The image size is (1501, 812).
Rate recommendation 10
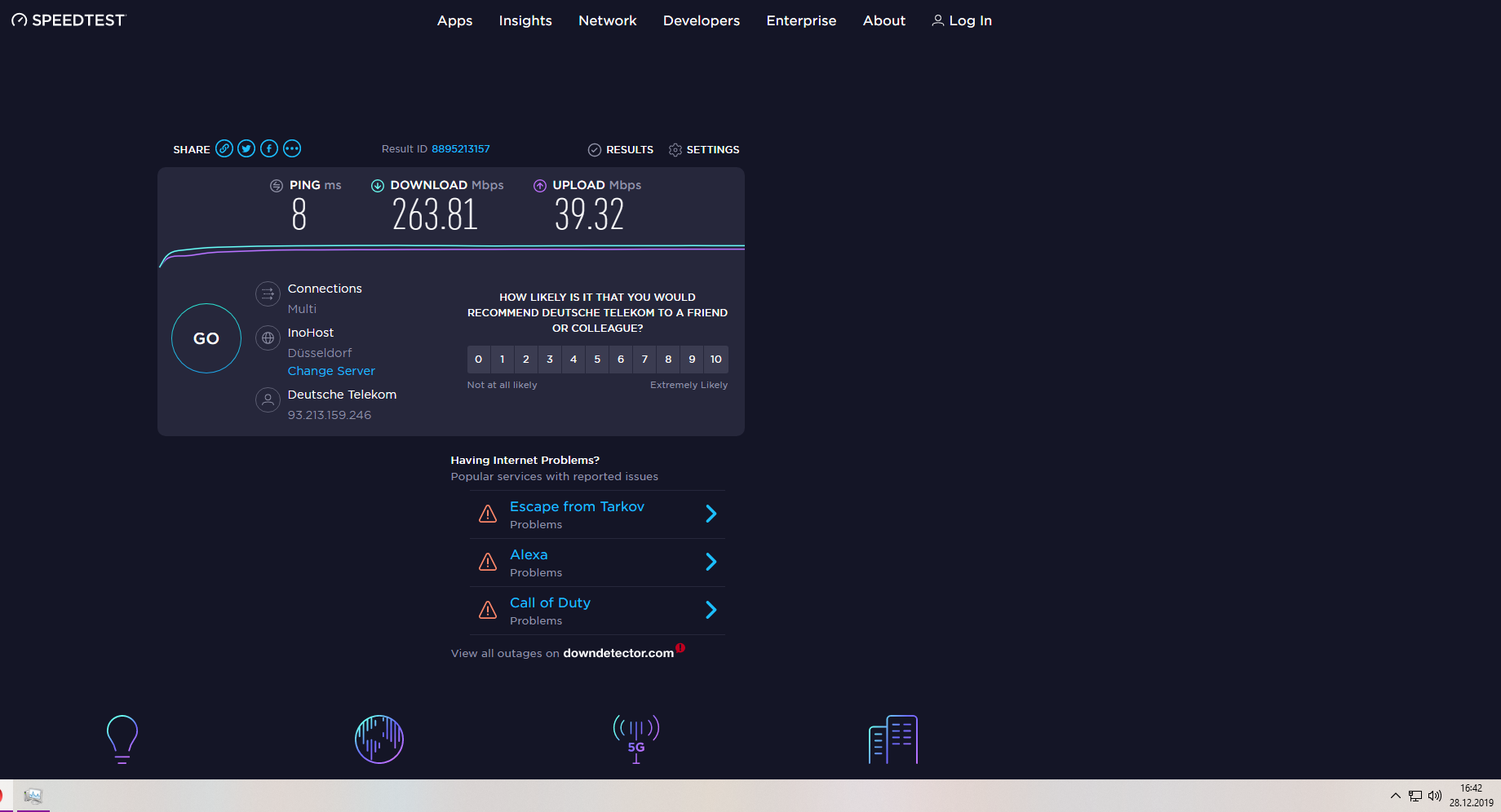(x=716, y=360)
